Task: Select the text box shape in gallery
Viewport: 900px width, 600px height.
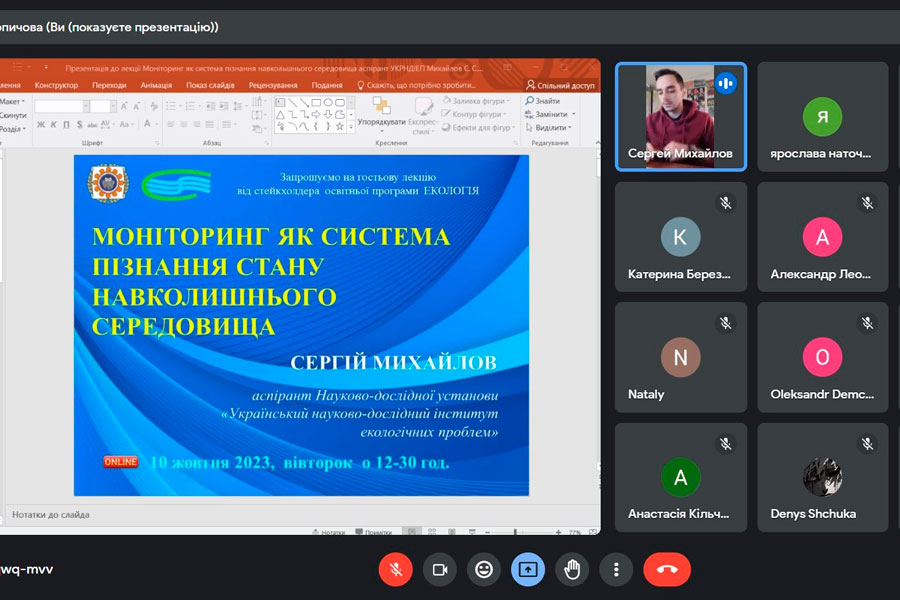Action: click(280, 103)
